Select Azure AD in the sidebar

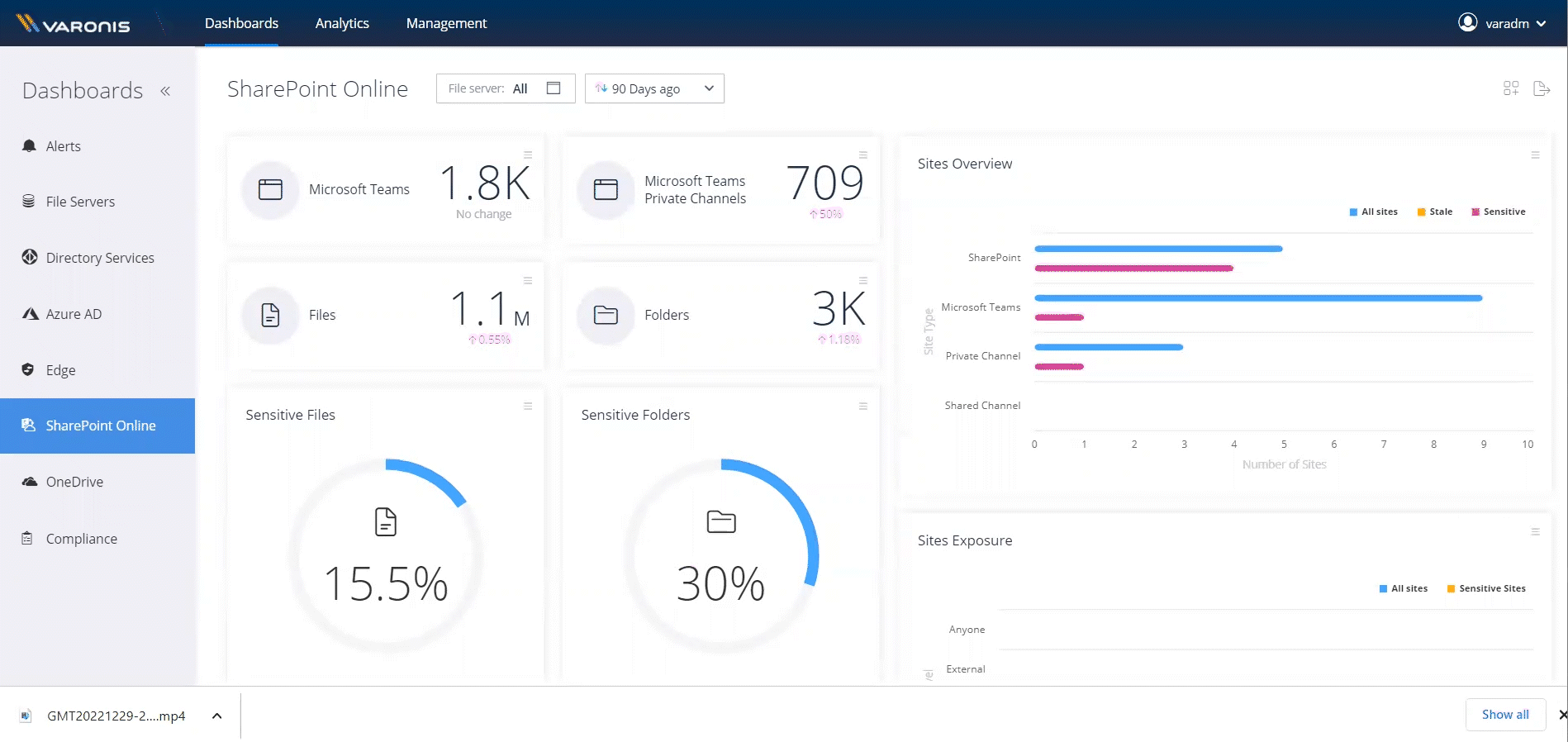(x=97, y=314)
